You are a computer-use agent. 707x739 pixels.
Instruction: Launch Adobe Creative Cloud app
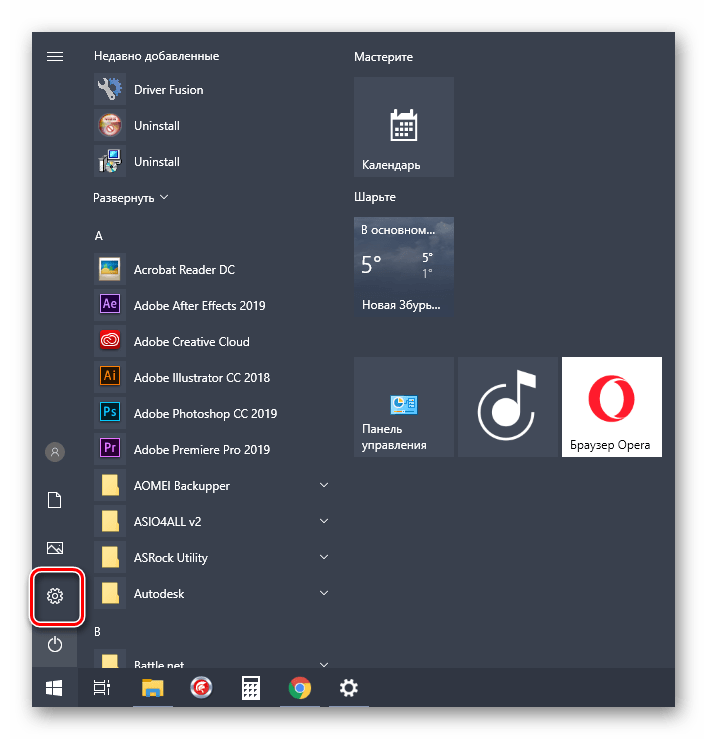pos(191,342)
